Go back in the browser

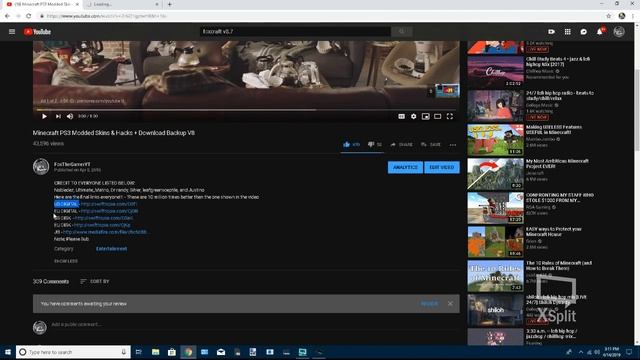[x=7, y=16]
